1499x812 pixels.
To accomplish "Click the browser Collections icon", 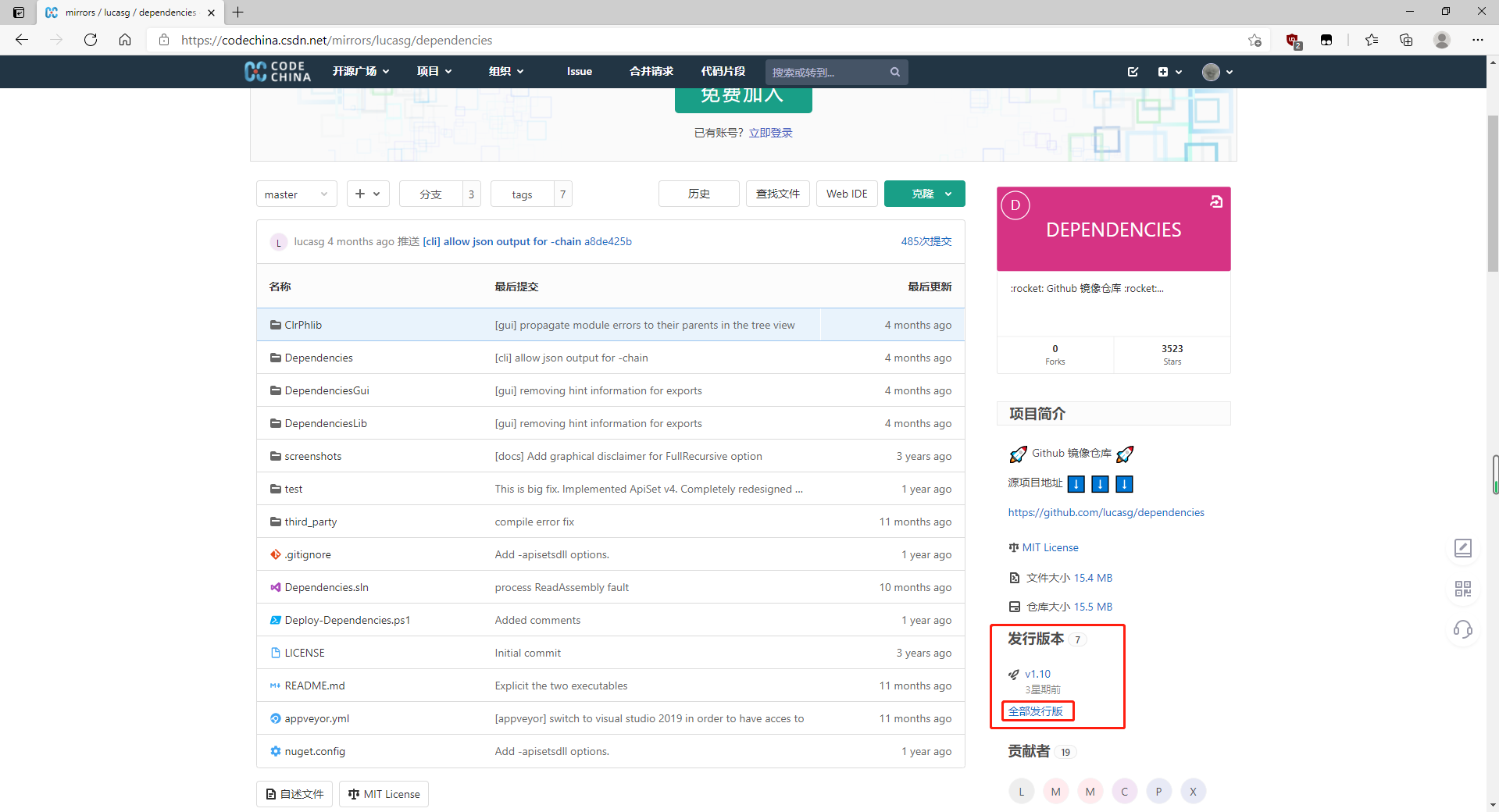I will point(1407,40).
